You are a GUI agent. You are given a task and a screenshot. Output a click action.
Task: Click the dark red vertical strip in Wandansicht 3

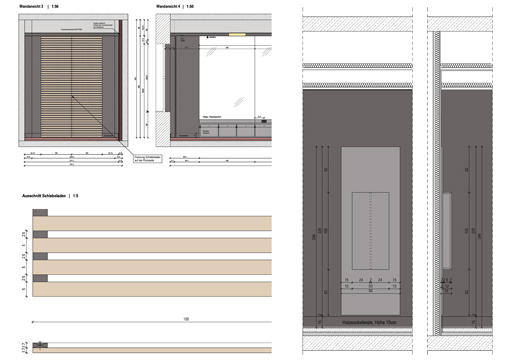point(121,80)
